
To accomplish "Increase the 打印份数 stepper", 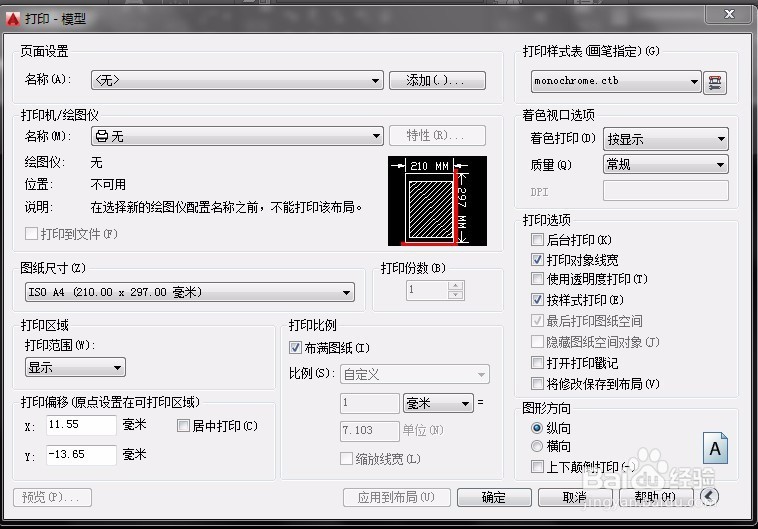I will tap(456, 285).
